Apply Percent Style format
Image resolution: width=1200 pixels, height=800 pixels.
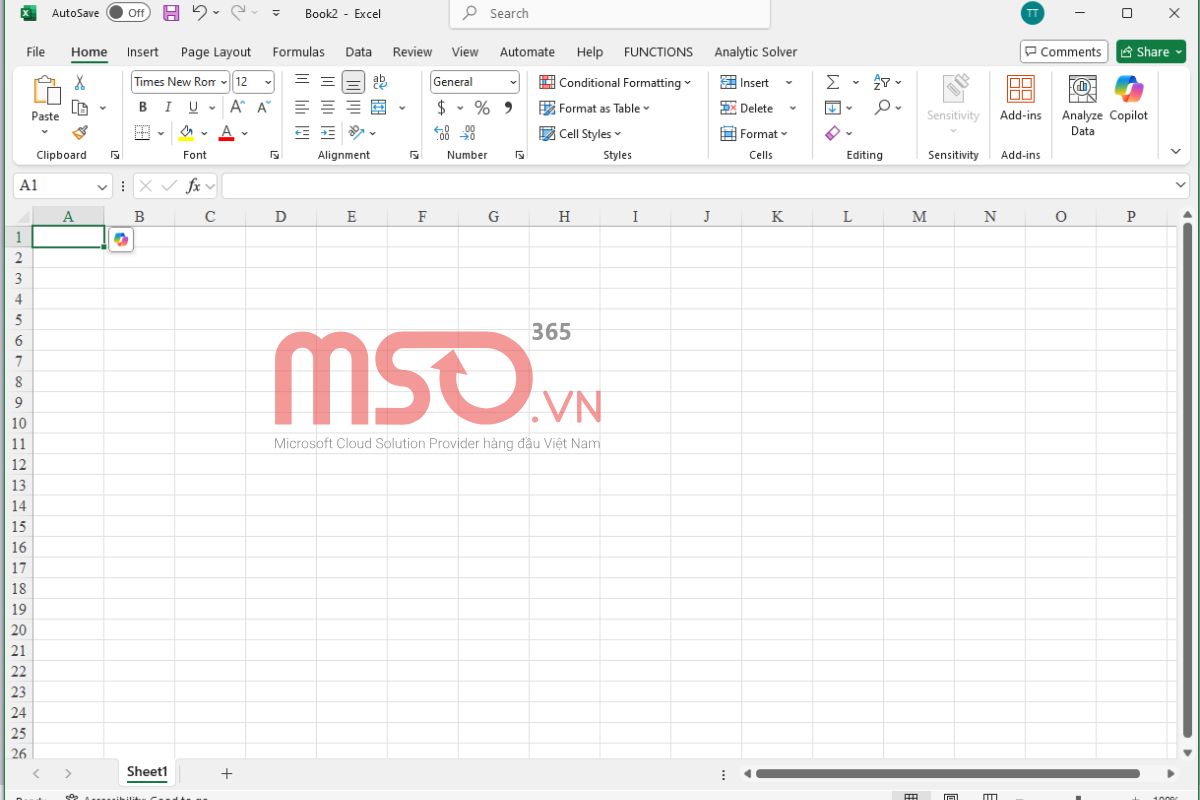pos(482,107)
